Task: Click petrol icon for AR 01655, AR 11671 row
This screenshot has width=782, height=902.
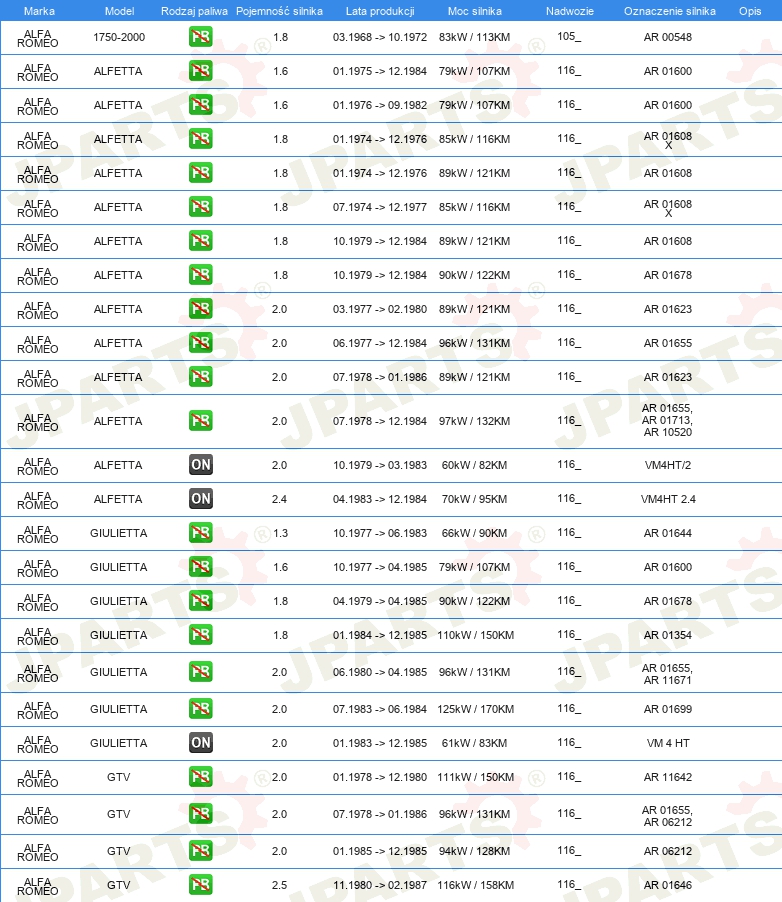Action: (x=201, y=672)
